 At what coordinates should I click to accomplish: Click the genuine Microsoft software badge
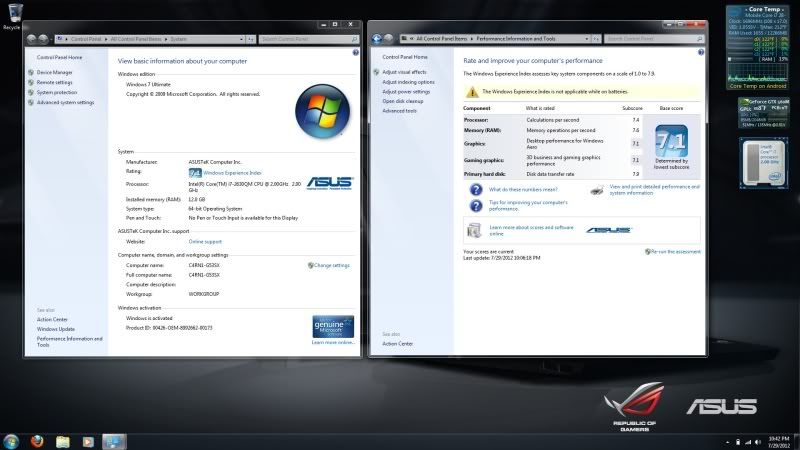(x=333, y=327)
